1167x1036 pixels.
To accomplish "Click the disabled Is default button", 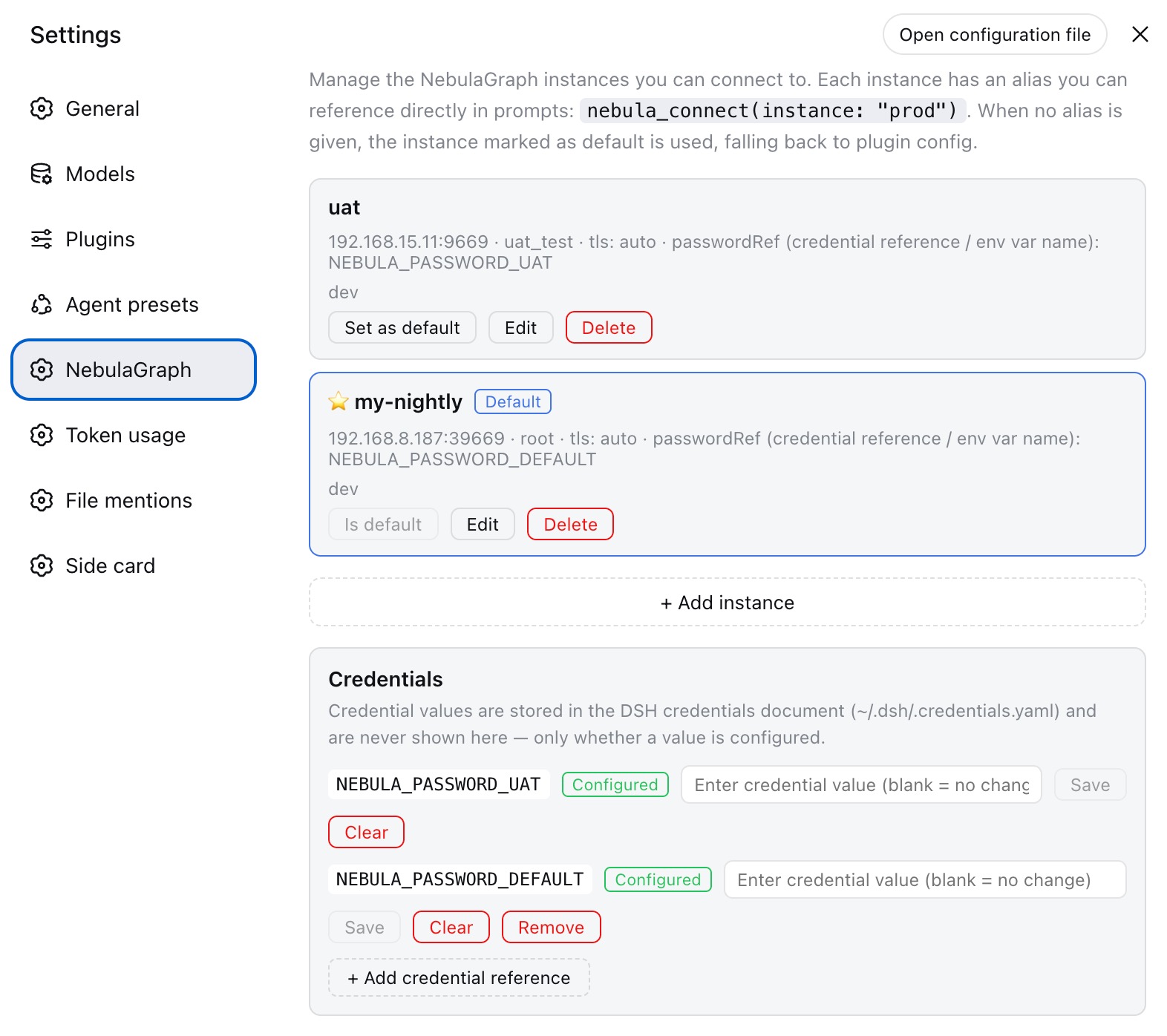I will [383, 524].
